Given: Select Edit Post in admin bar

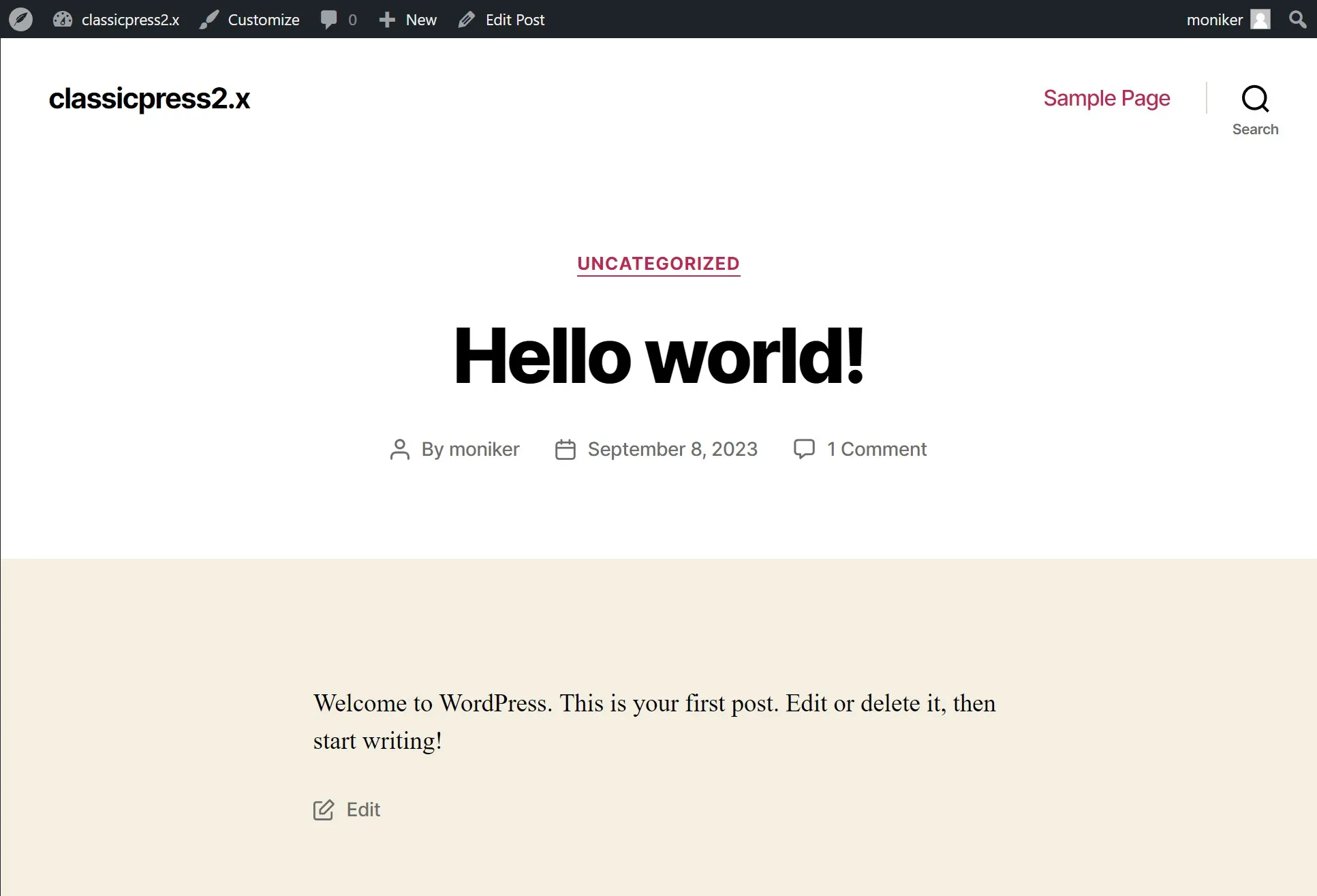Looking at the screenshot, I should [x=514, y=20].
